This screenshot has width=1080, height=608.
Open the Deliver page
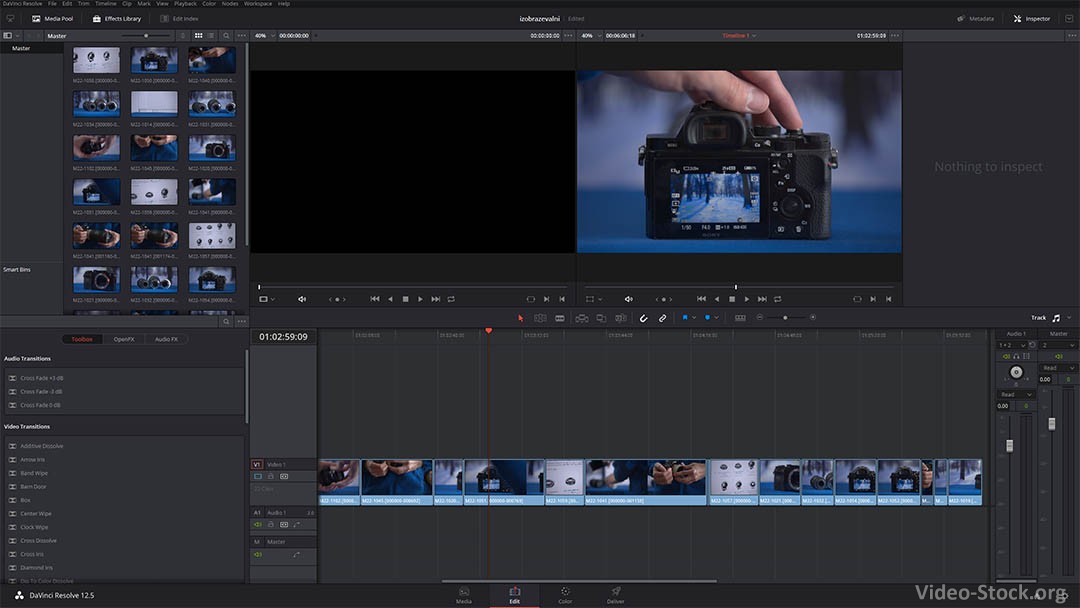tap(616, 596)
